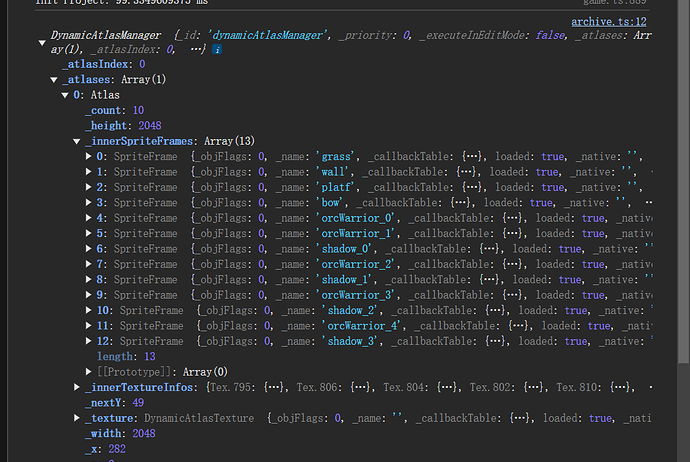This screenshot has height=462, width=690.
Task: Select the _height: 2048 property
Action: coord(116,125)
